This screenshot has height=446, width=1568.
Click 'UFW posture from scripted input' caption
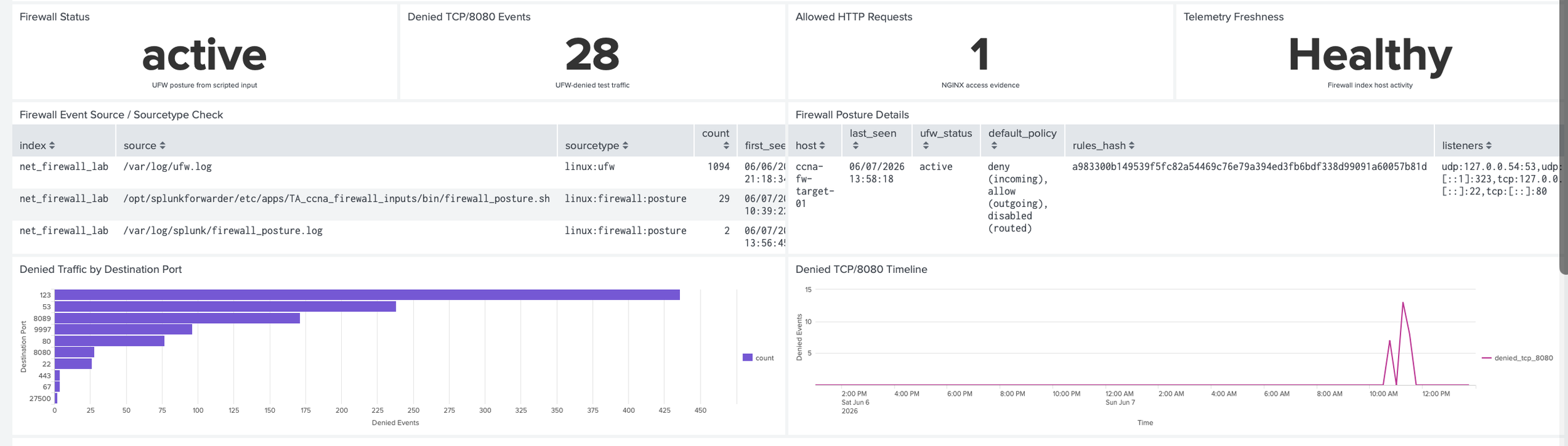204,85
